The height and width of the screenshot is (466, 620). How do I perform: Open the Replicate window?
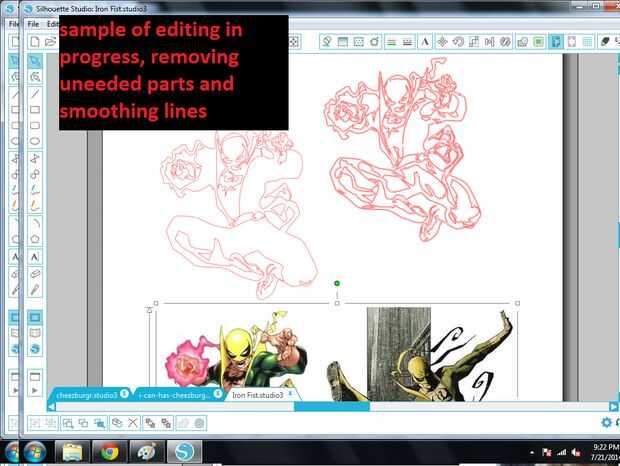(505, 42)
